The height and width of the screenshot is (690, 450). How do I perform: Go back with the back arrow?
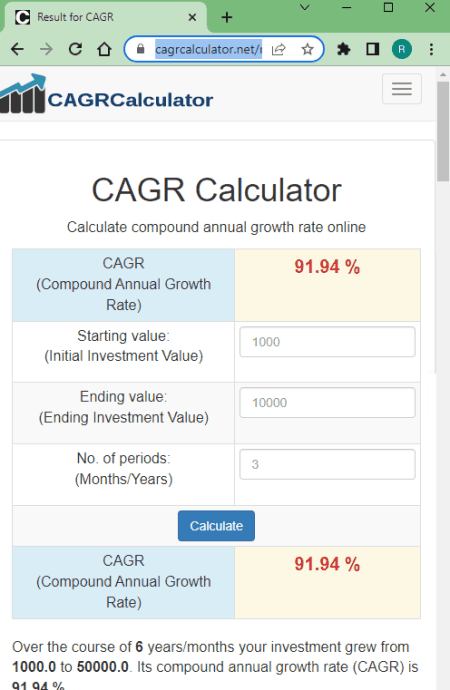point(18,49)
